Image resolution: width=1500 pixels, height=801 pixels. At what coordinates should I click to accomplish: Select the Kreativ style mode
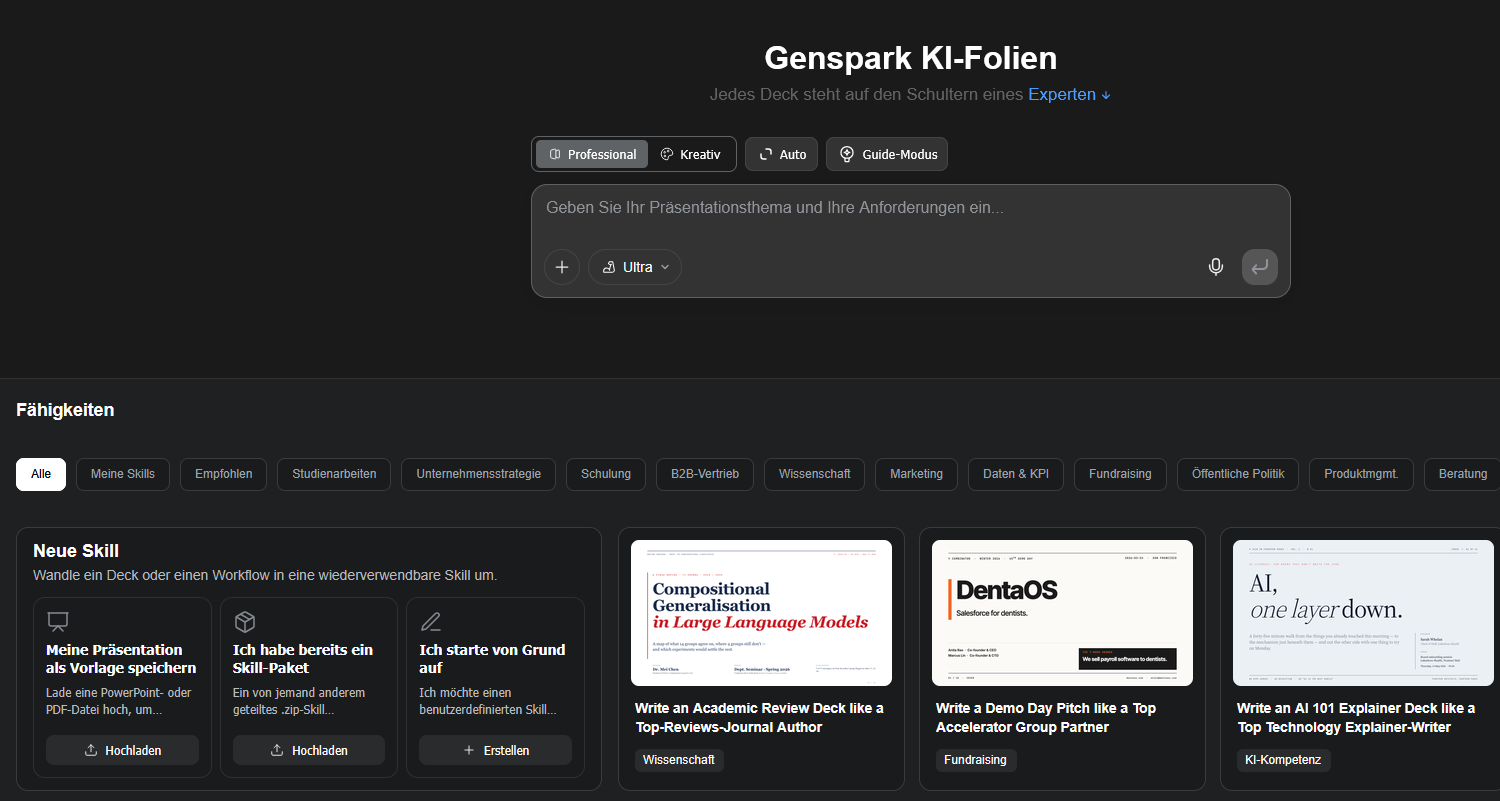click(691, 154)
